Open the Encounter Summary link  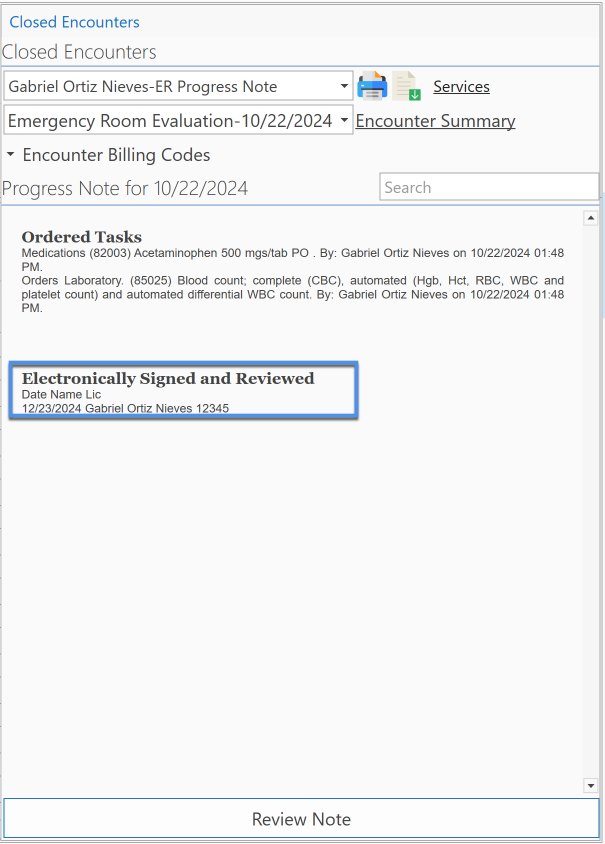coord(435,121)
